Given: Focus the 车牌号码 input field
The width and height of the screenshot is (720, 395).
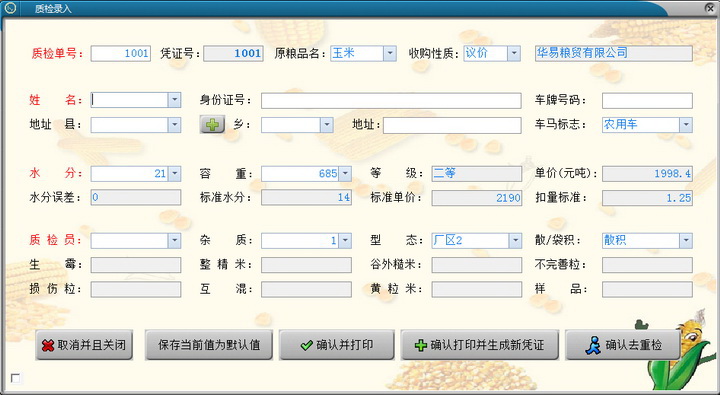Looking at the screenshot, I should click(x=647, y=101).
